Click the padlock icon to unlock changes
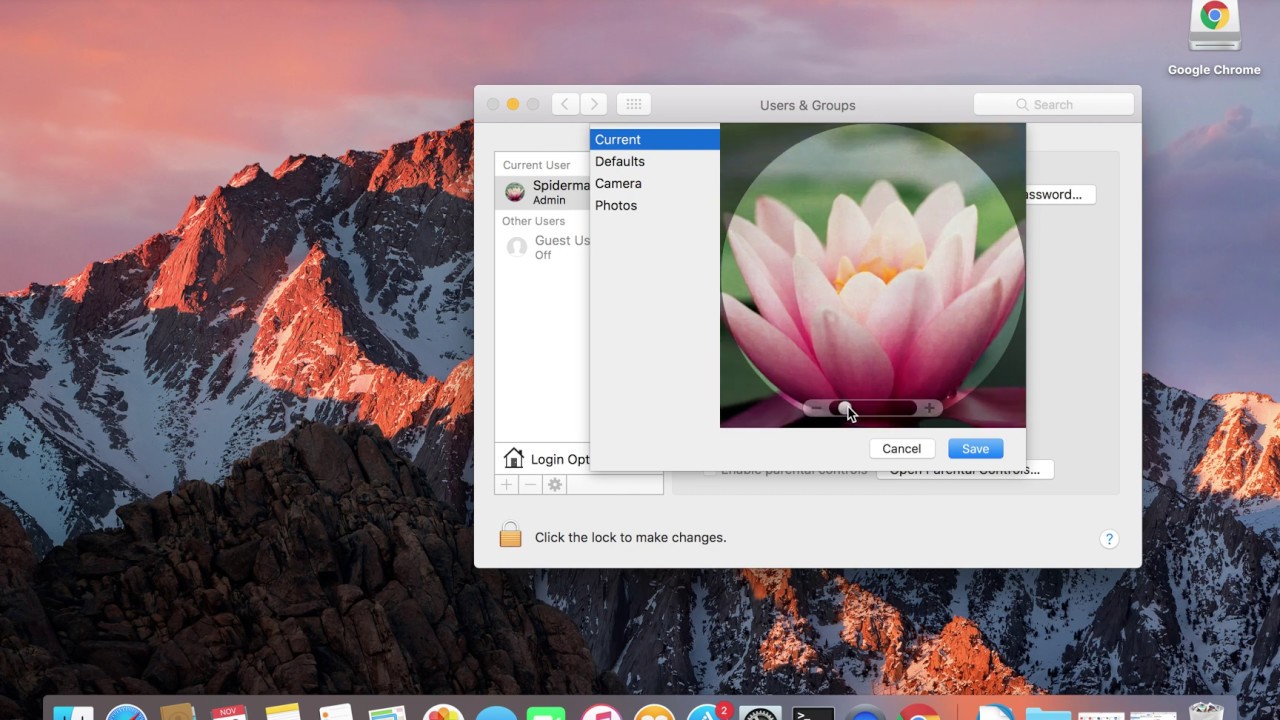 click(x=510, y=535)
